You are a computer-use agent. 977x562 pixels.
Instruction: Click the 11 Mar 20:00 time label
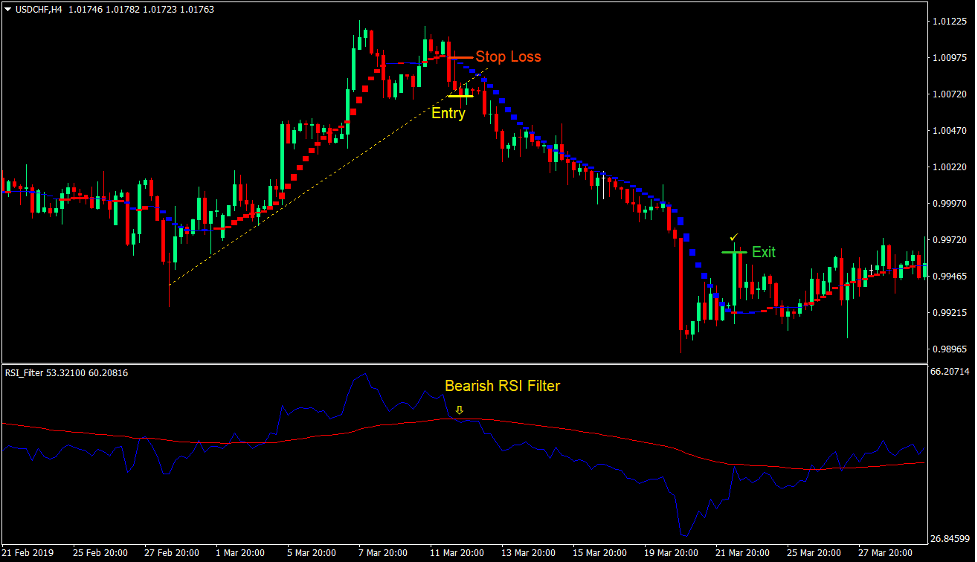457,553
